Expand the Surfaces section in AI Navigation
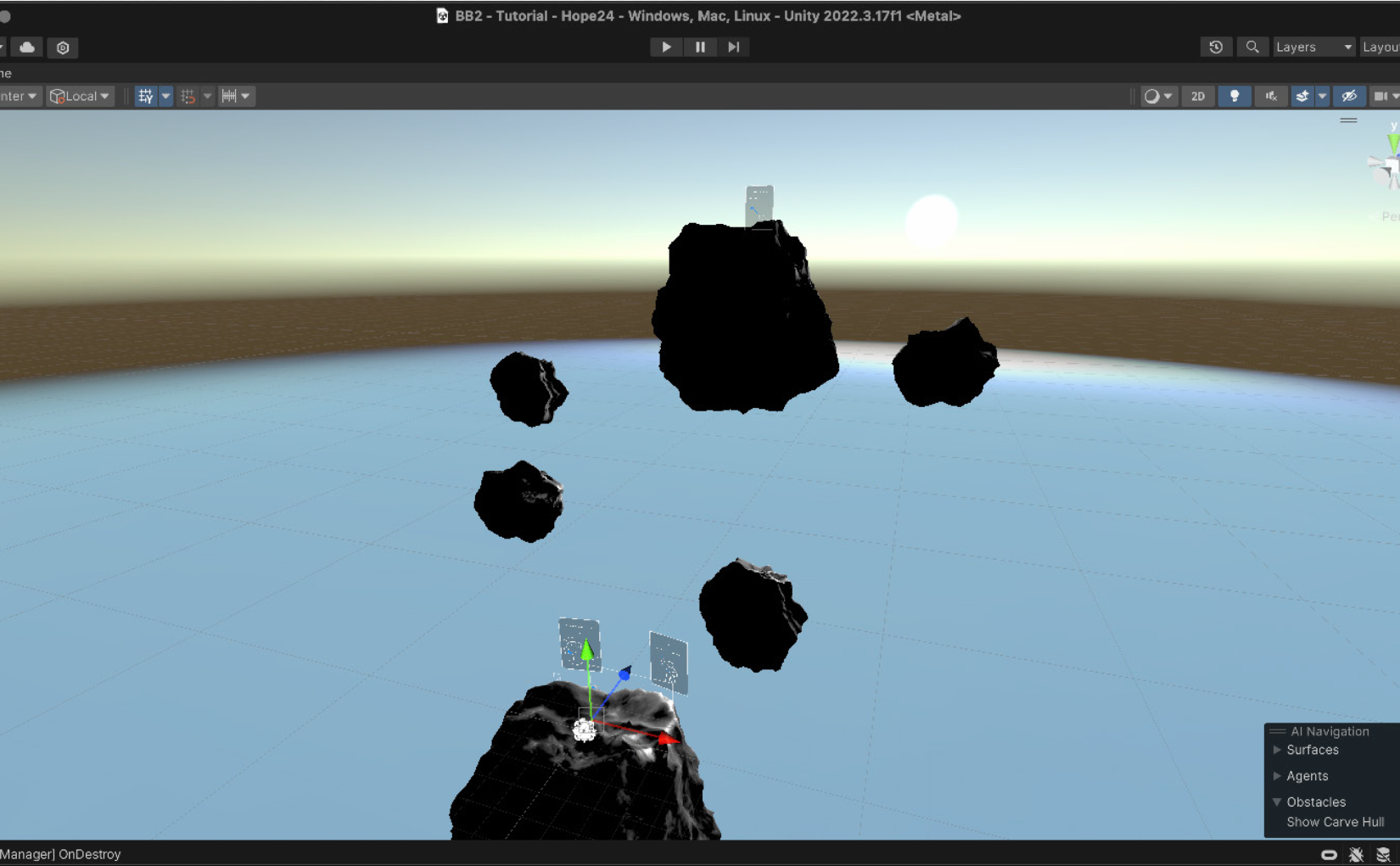 (1278, 750)
